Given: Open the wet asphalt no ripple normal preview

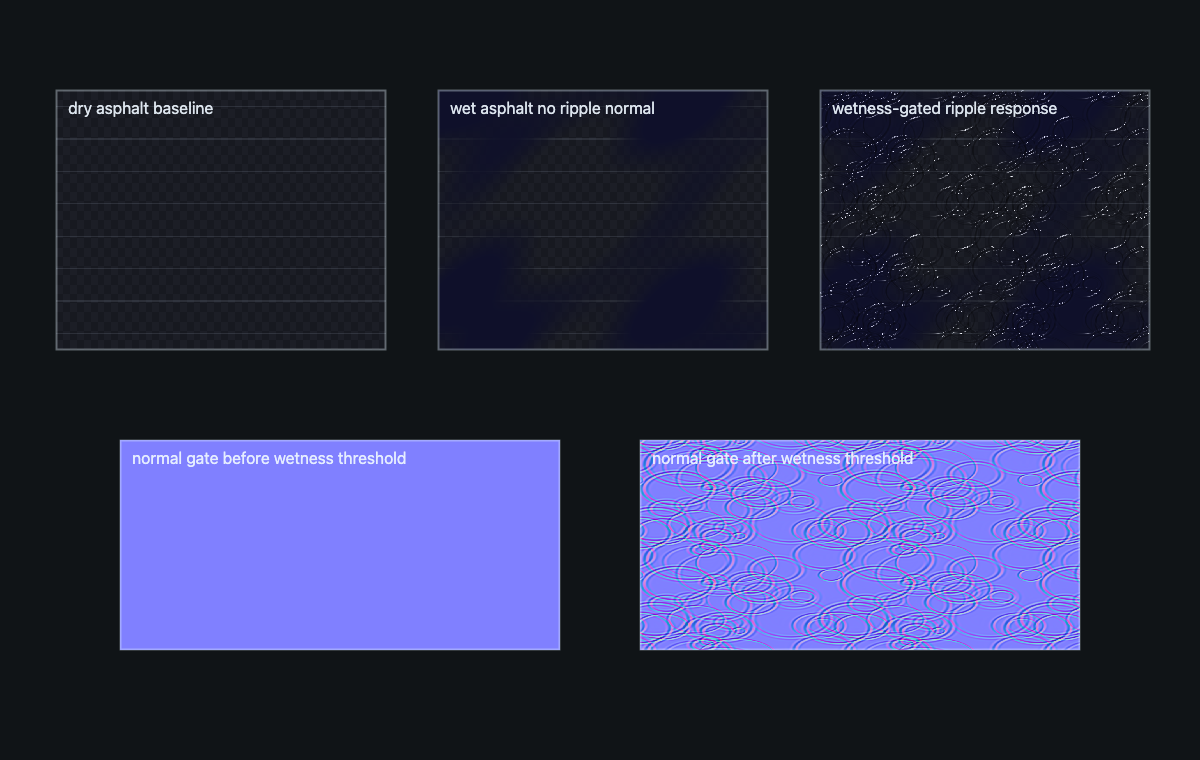Looking at the screenshot, I should click(x=603, y=220).
